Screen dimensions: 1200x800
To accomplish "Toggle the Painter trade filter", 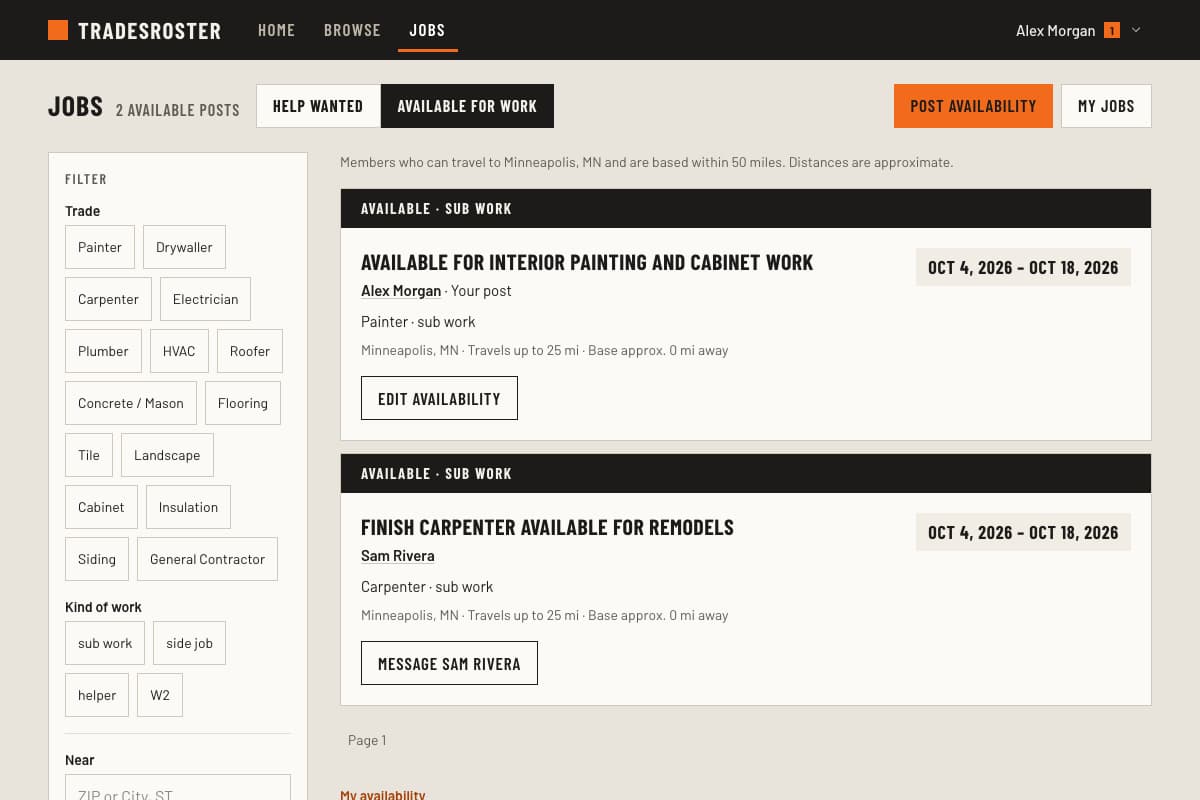I will pos(100,247).
